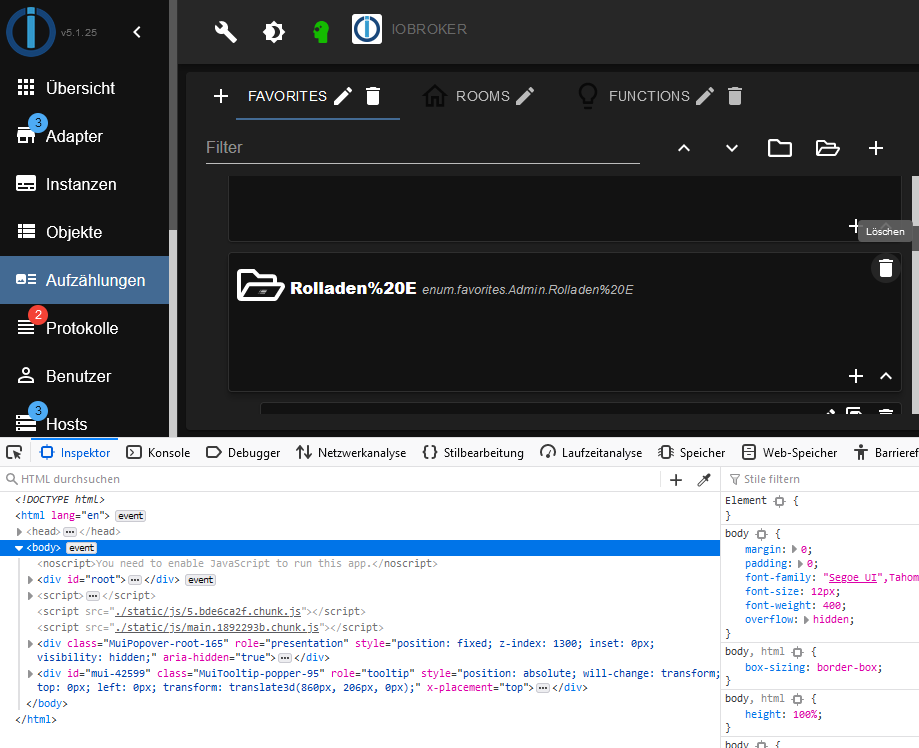This screenshot has width=919, height=748.
Task: Select the Aufzählungen sidebar item
Action: click(84, 280)
